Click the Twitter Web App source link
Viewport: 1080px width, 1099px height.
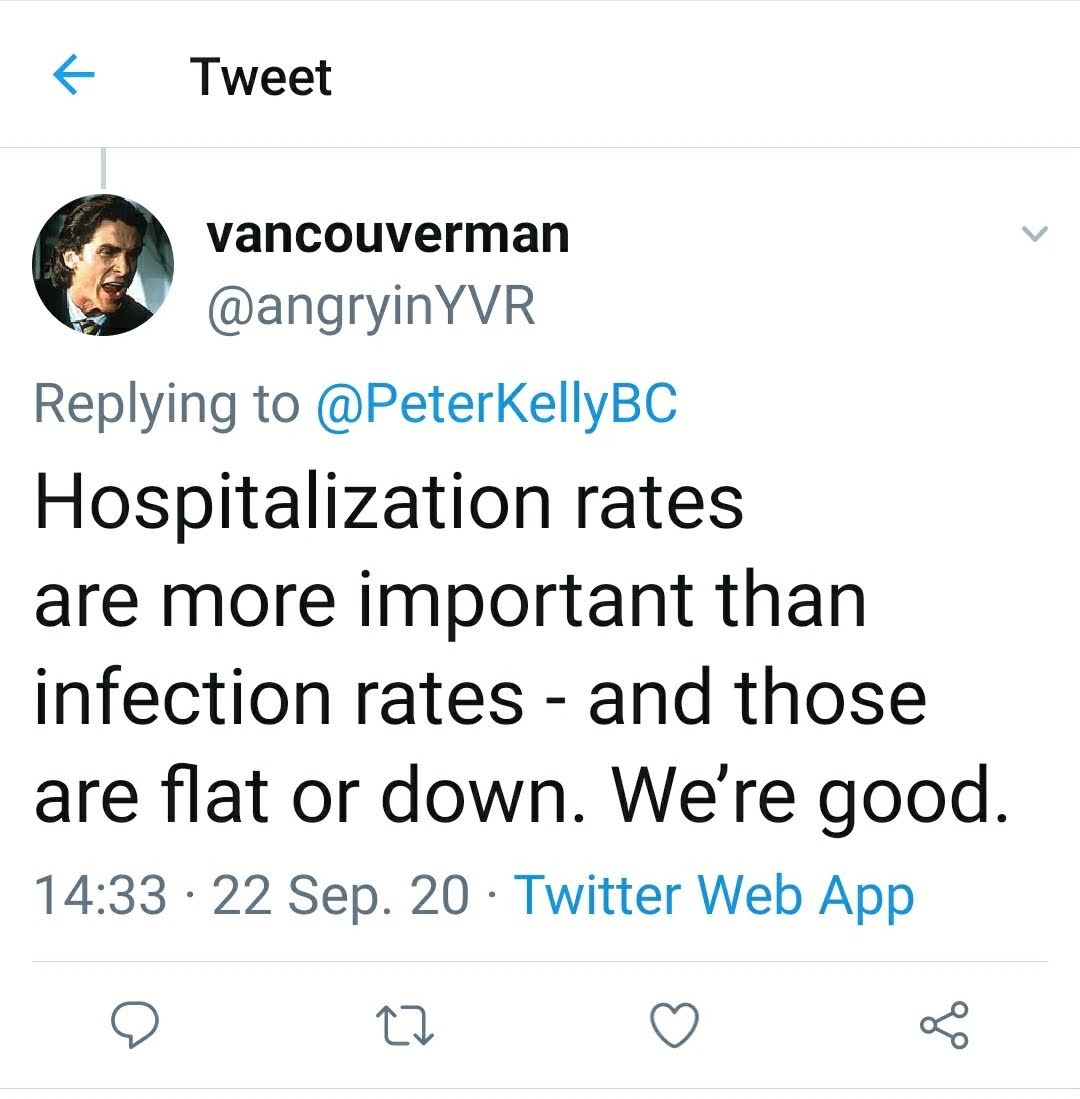pos(714,894)
